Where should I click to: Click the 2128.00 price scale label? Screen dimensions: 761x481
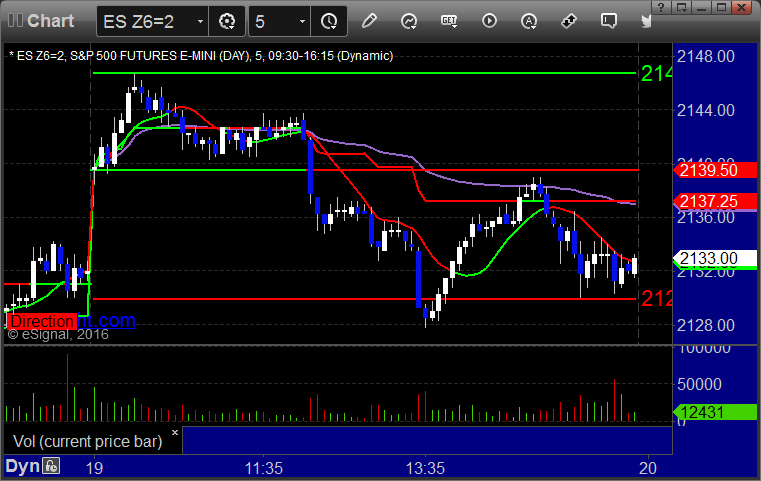(x=706, y=325)
